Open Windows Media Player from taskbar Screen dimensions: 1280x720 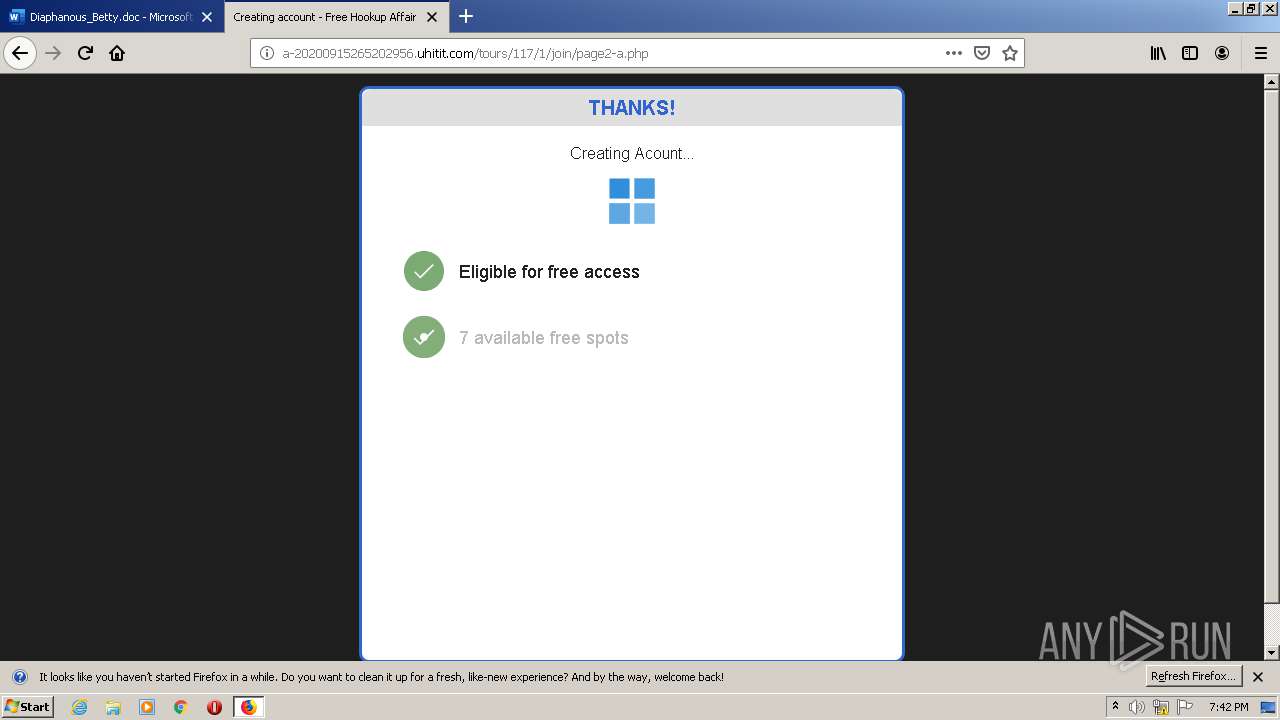coord(147,707)
